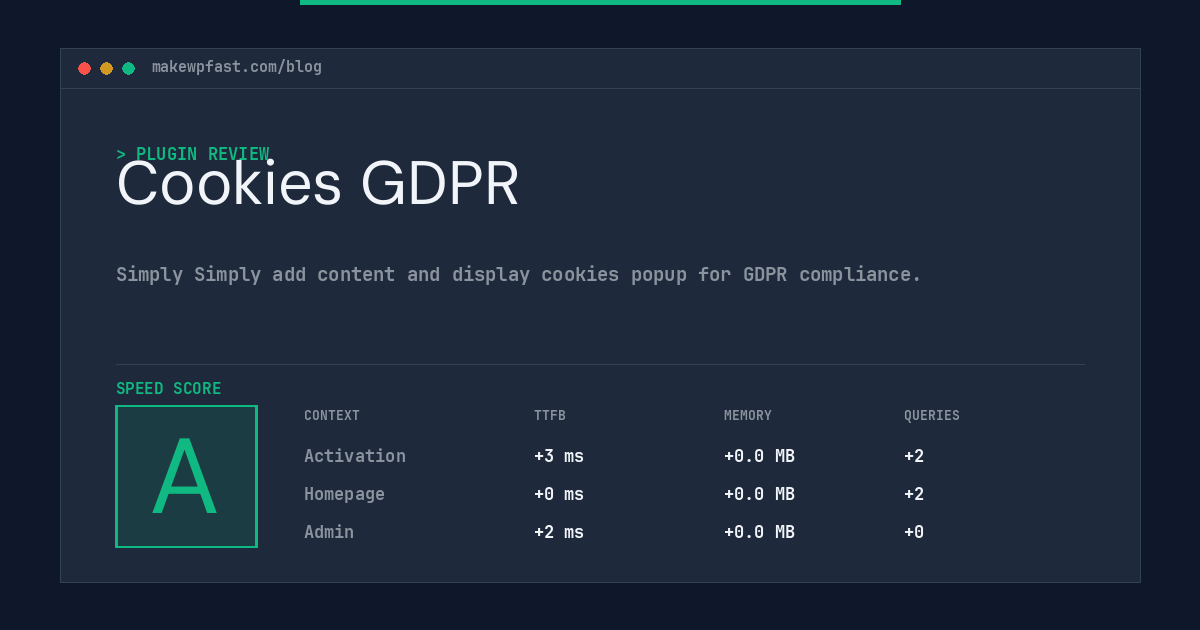
Task: Click the Homepage TTFB value +0 ms
Action: (x=559, y=494)
